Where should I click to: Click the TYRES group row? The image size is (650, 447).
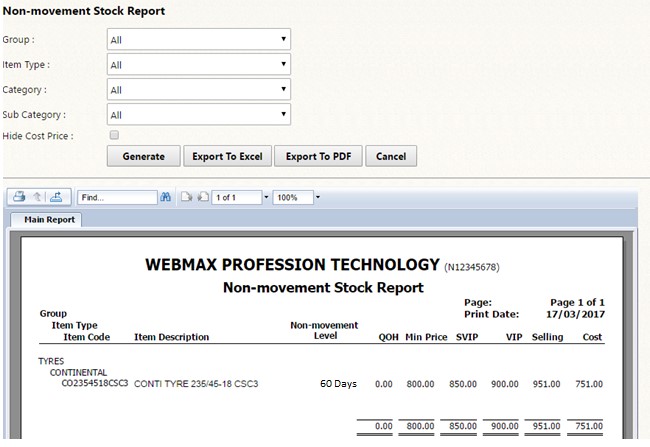click(51, 361)
